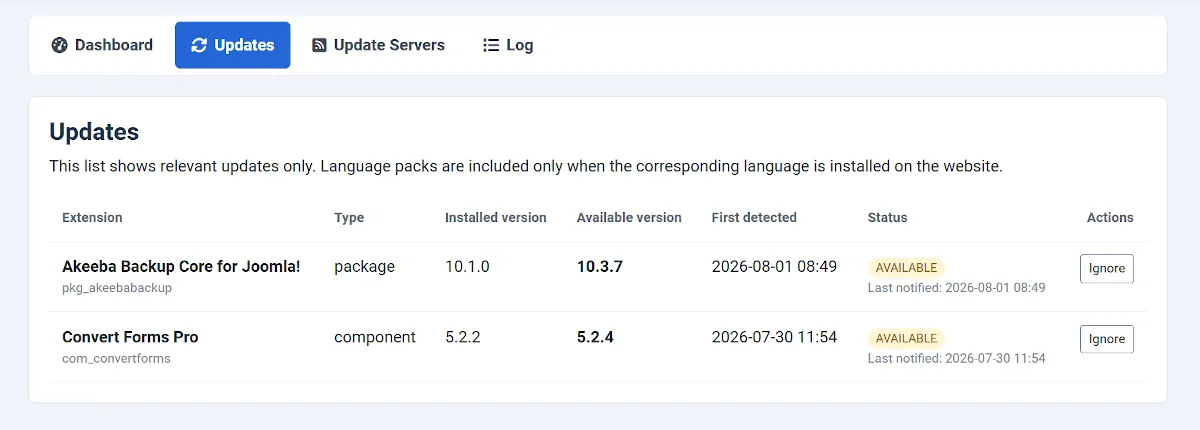Screen dimensions: 1200x430
Task: Click the Update Servers feed icon
Action: click(319, 45)
